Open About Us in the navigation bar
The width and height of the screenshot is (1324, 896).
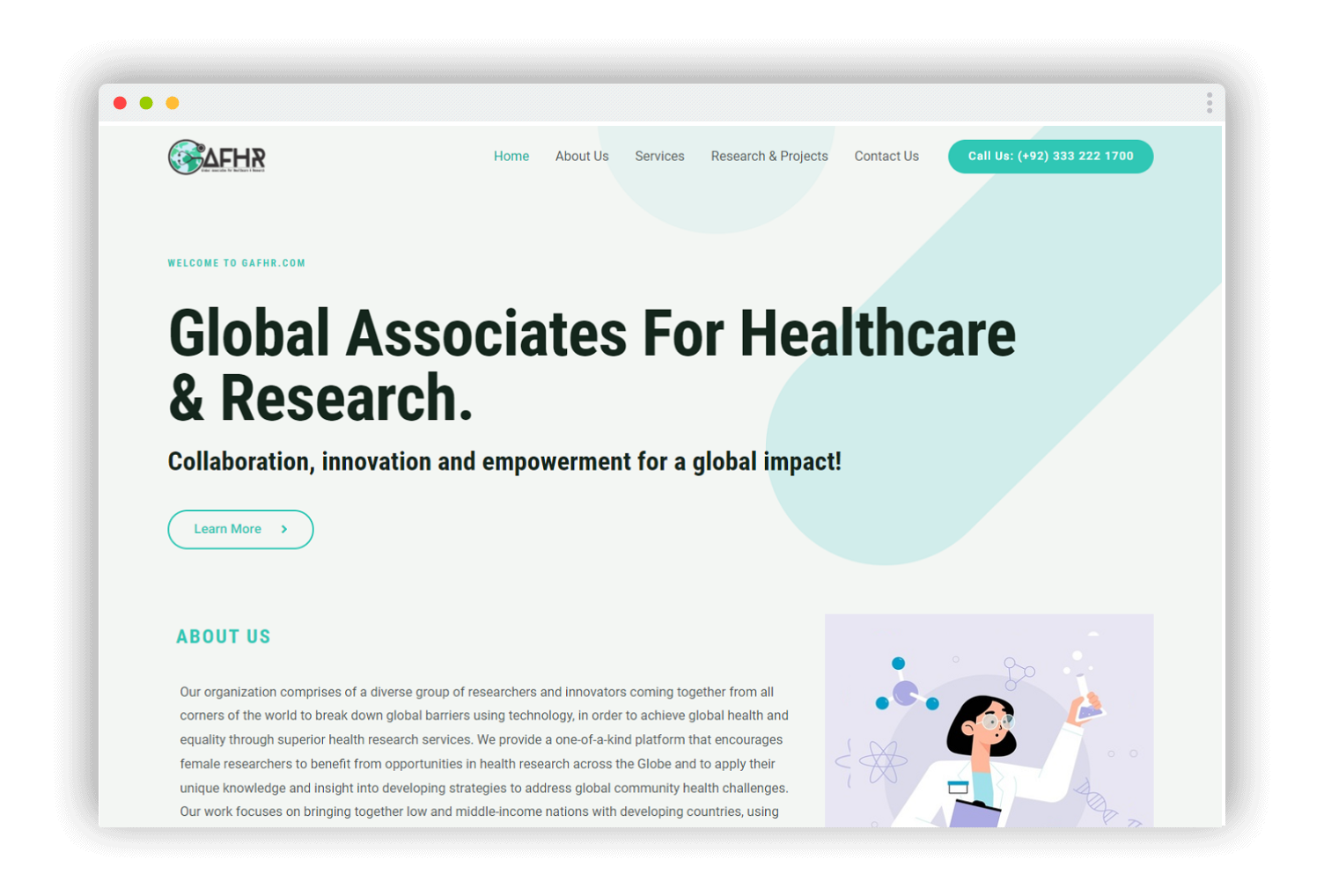(581, 156)
